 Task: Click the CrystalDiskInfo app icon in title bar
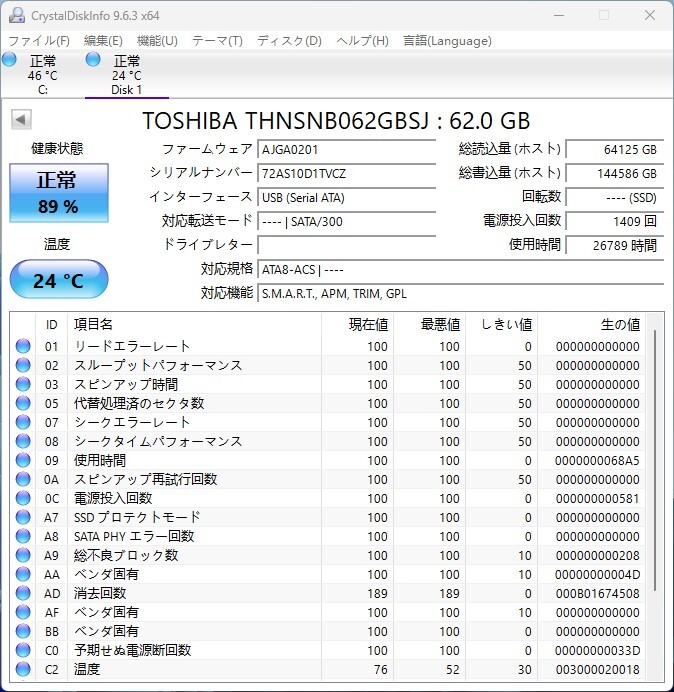[x=17, y=15]
